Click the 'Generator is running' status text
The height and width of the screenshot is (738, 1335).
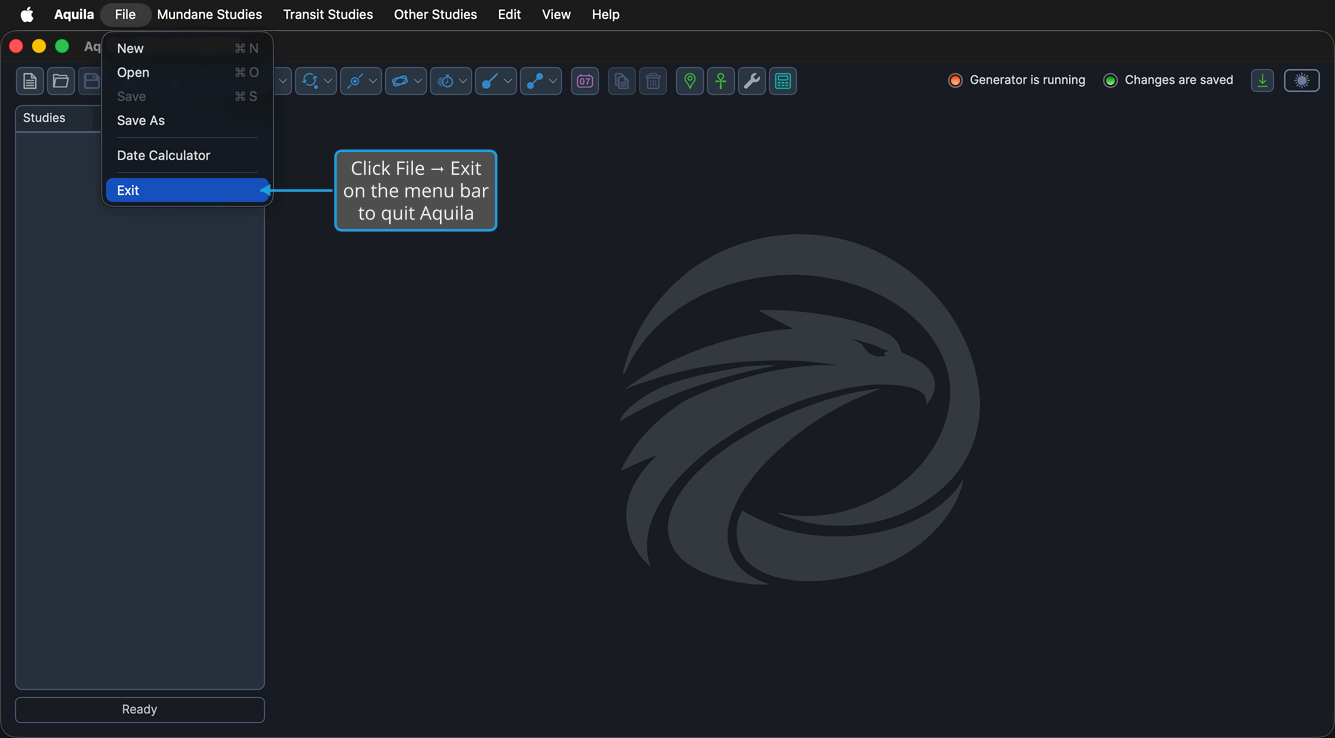[x=1027, y=80]
